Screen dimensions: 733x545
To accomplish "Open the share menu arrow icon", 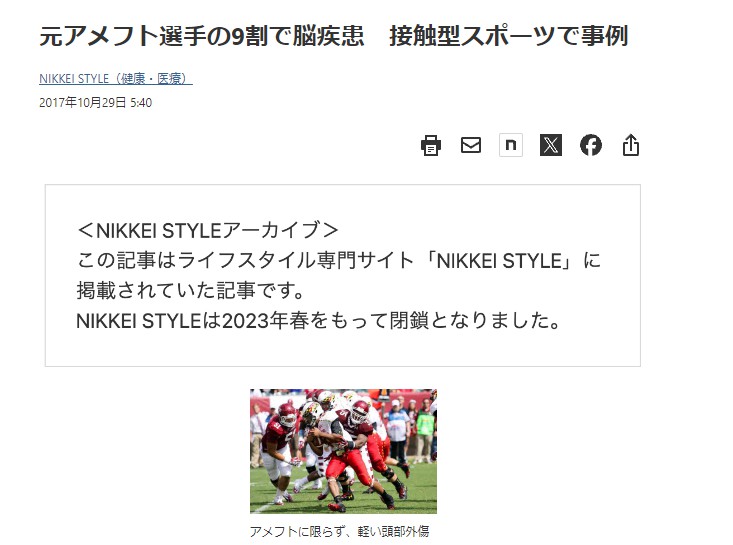I will point(631,145).
